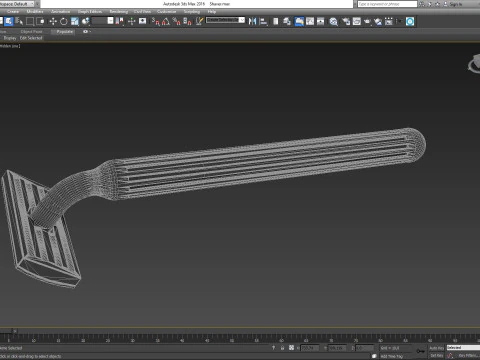Toggle 3D Snaps
The width and height of the screenshot is (480, 360).
[156, 21]
